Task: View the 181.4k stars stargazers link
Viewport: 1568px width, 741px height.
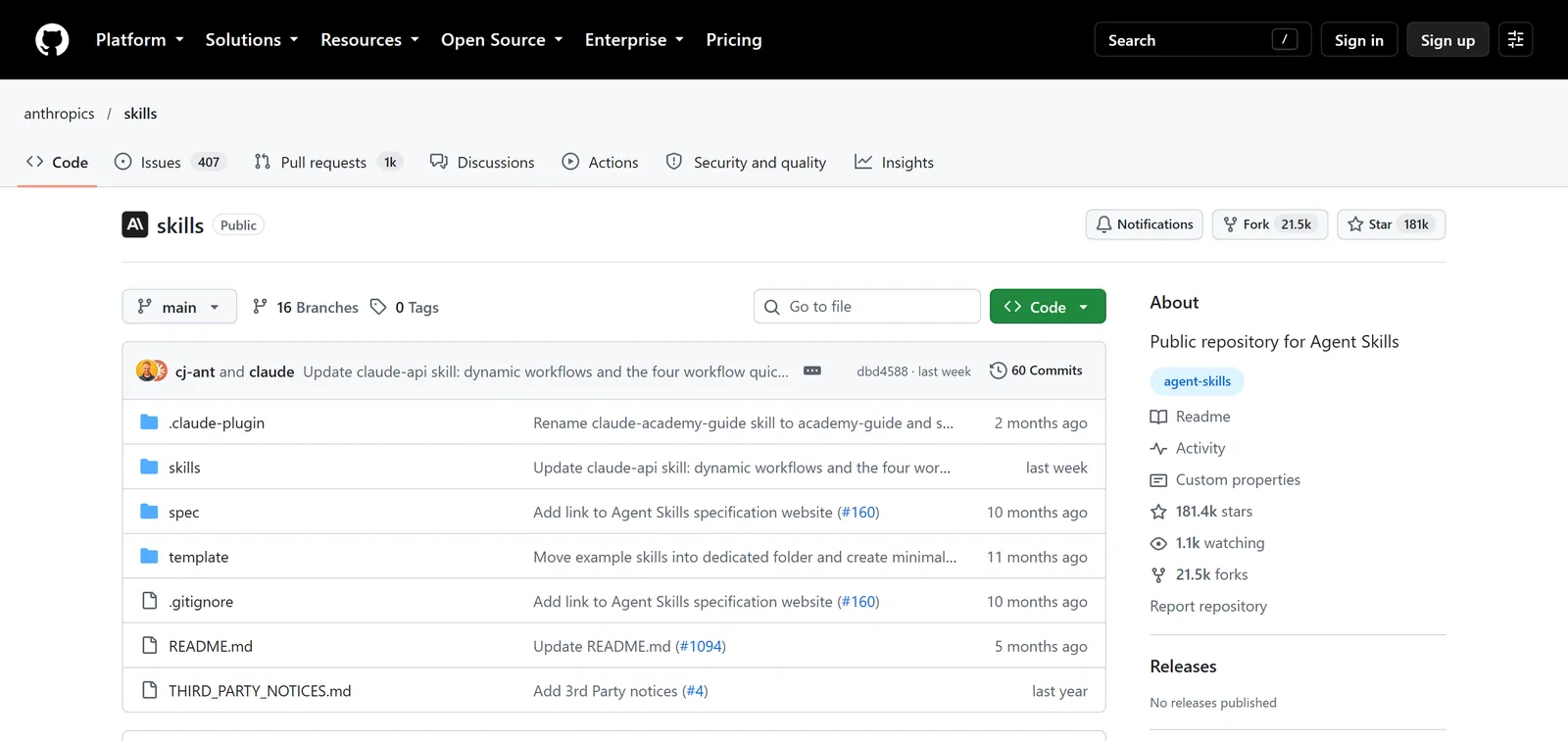Action: (x=1201, y=512)
